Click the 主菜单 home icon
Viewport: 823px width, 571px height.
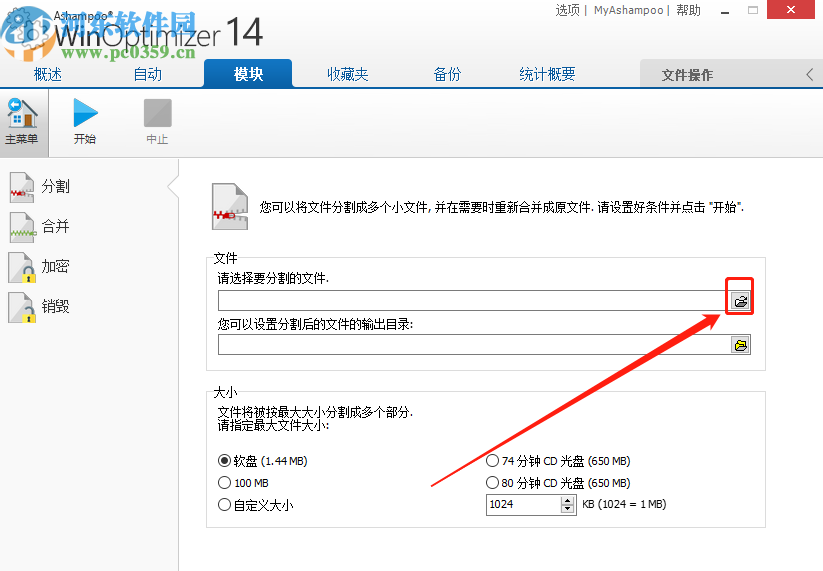point(22,122)
